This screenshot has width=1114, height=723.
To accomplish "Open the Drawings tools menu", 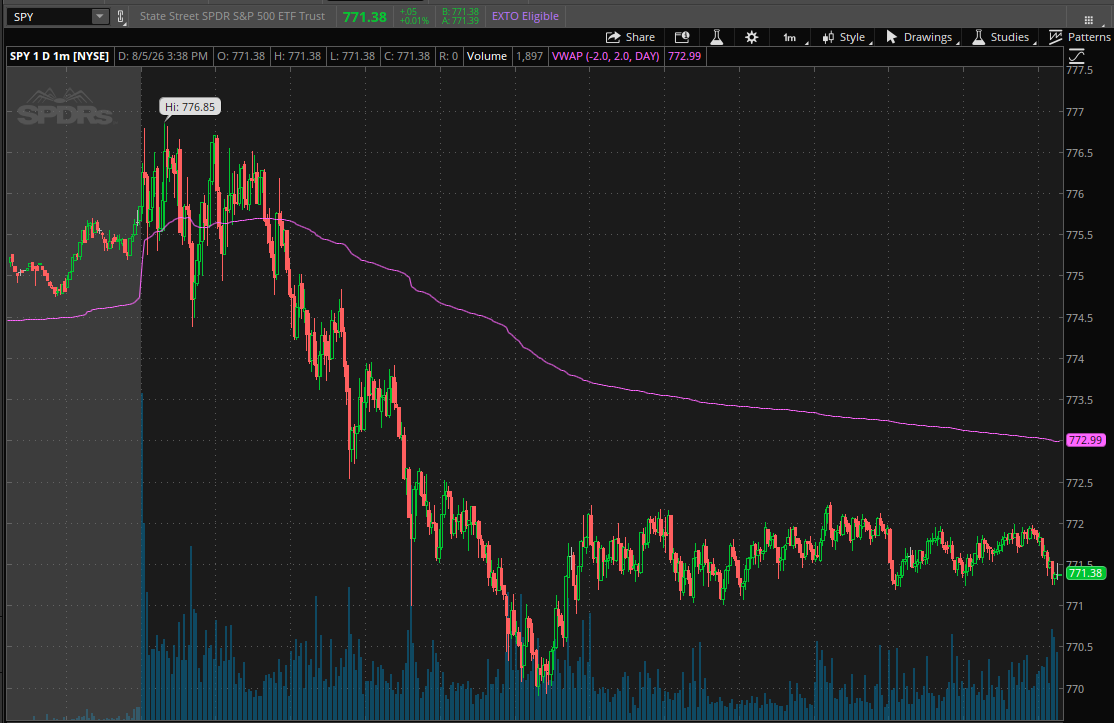I will click(x=921, y=37).
